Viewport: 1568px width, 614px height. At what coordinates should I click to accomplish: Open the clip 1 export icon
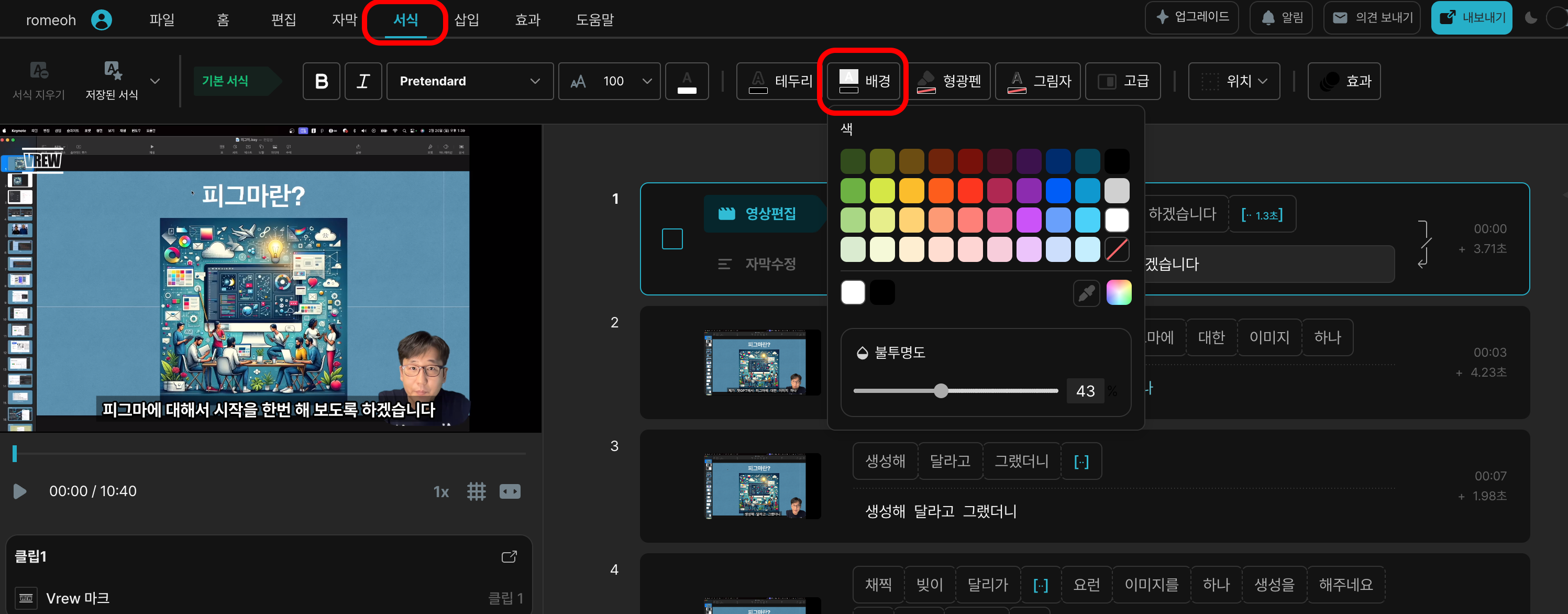509,557
